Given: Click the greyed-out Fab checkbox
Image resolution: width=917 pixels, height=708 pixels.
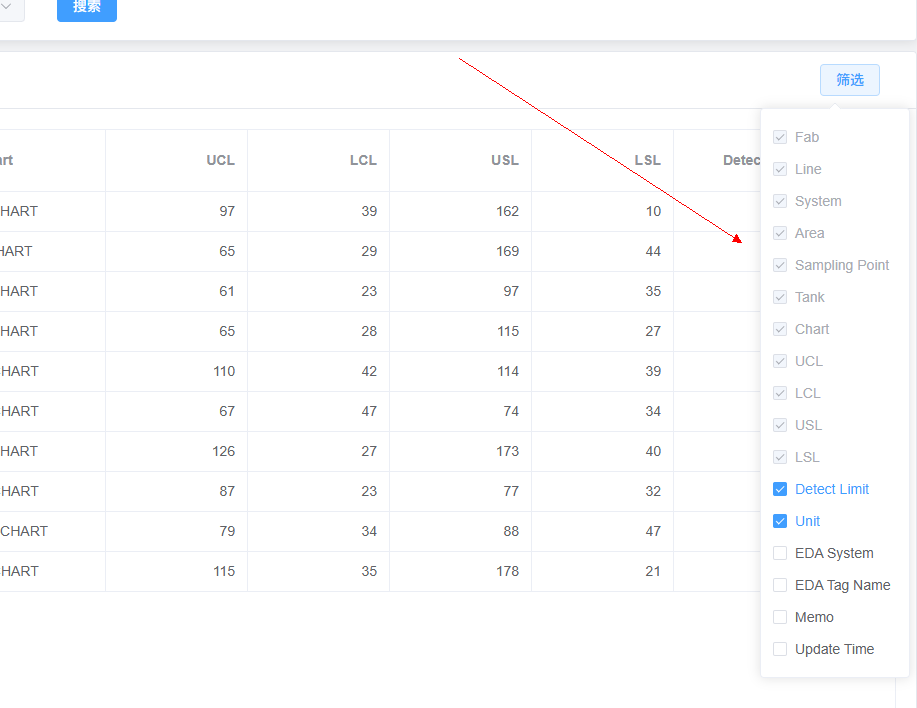Looking at the screenshot, I should (x=780, y=137).
